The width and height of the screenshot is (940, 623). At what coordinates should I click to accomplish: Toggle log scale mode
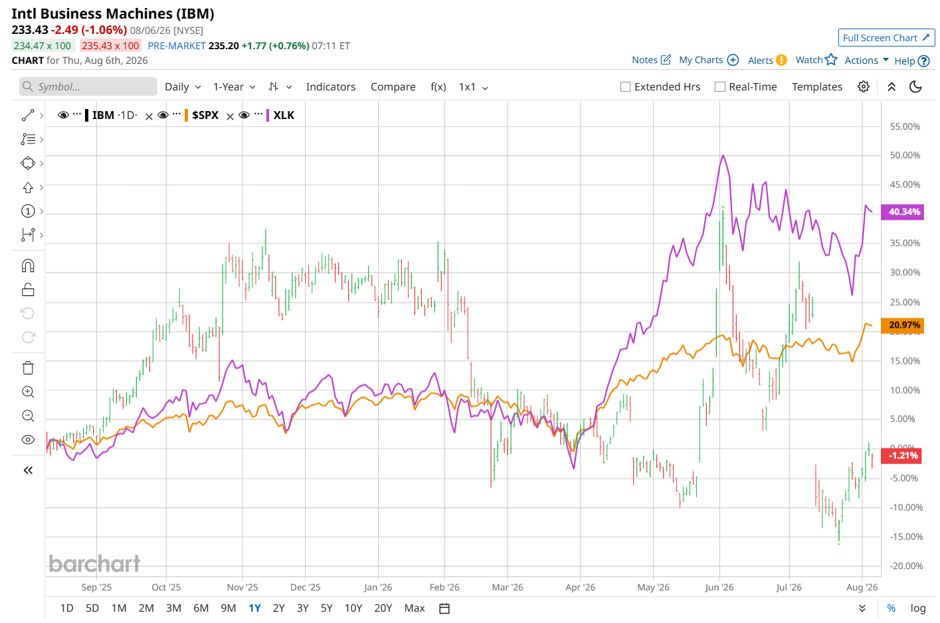pos(918,608)
